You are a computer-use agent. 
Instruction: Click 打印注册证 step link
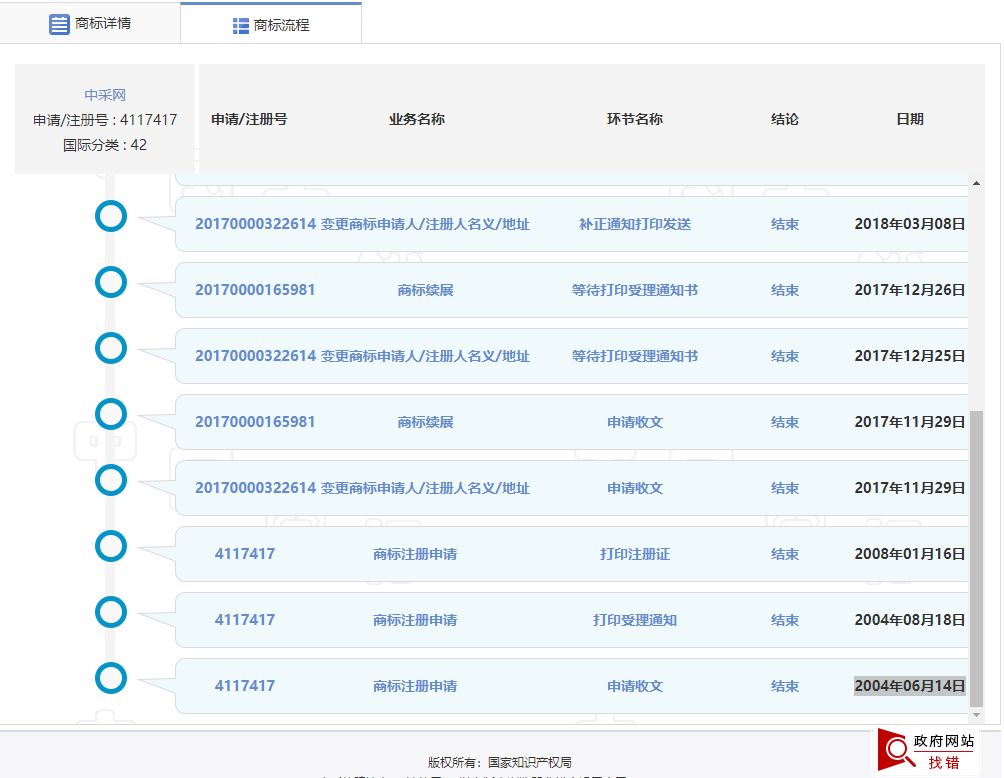[x=634, y=554]
